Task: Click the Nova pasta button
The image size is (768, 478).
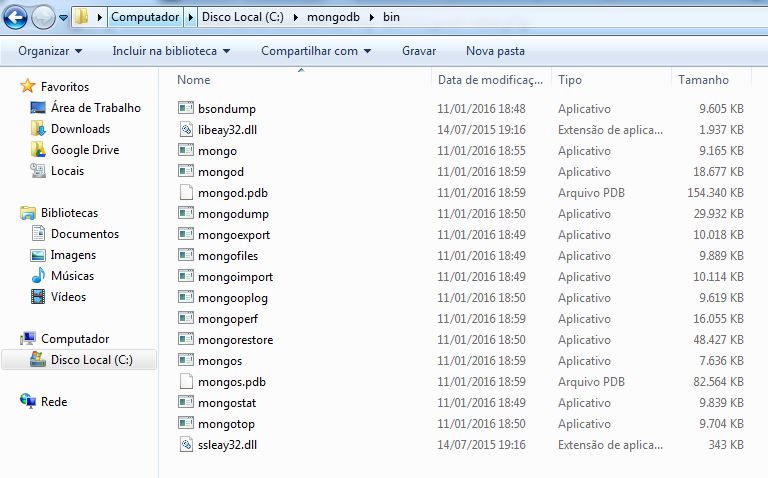Action: click(x=495, y=51)
